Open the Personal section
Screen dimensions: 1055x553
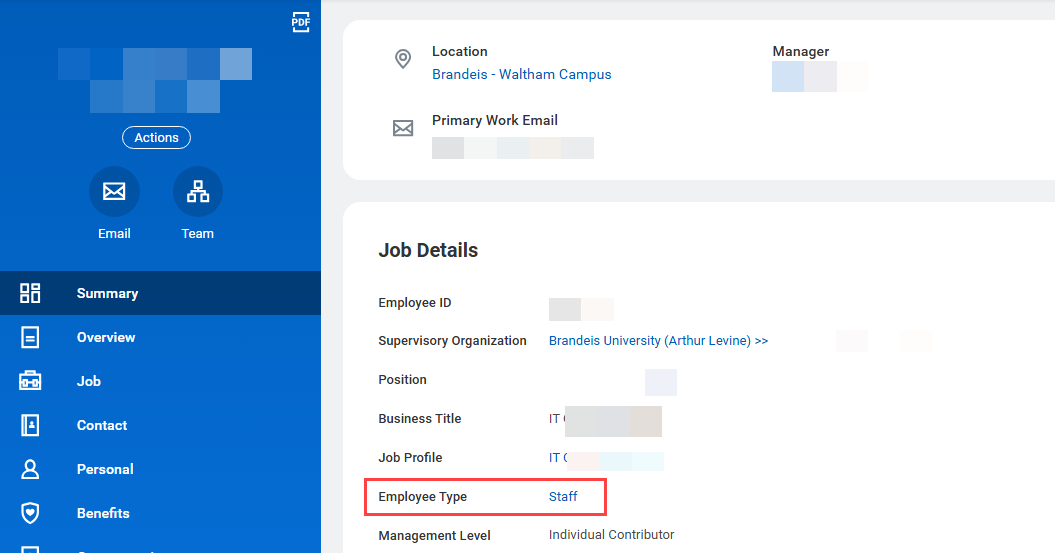click(160, 469)
